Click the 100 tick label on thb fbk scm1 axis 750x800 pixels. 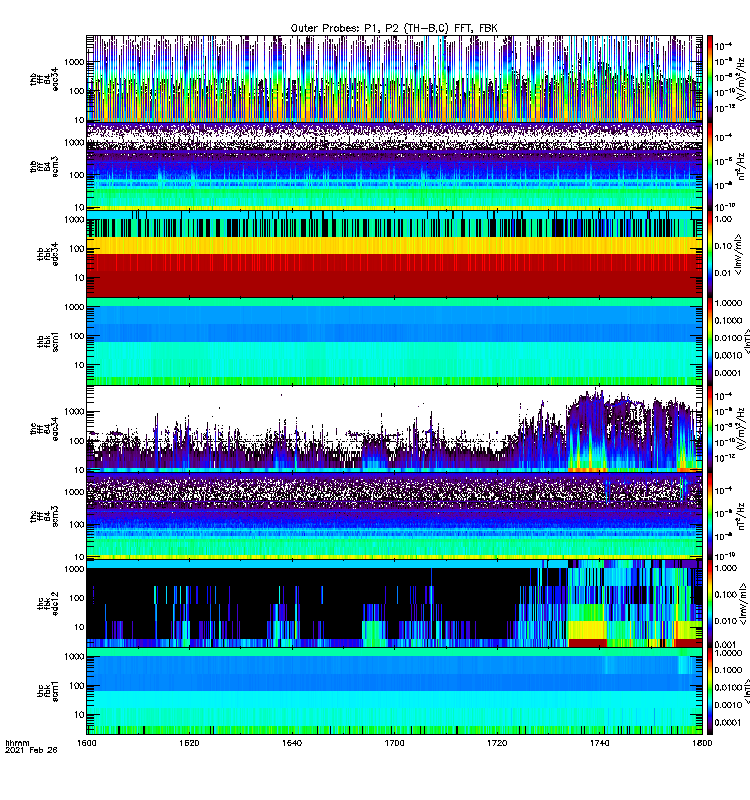[x=77, y=336]
